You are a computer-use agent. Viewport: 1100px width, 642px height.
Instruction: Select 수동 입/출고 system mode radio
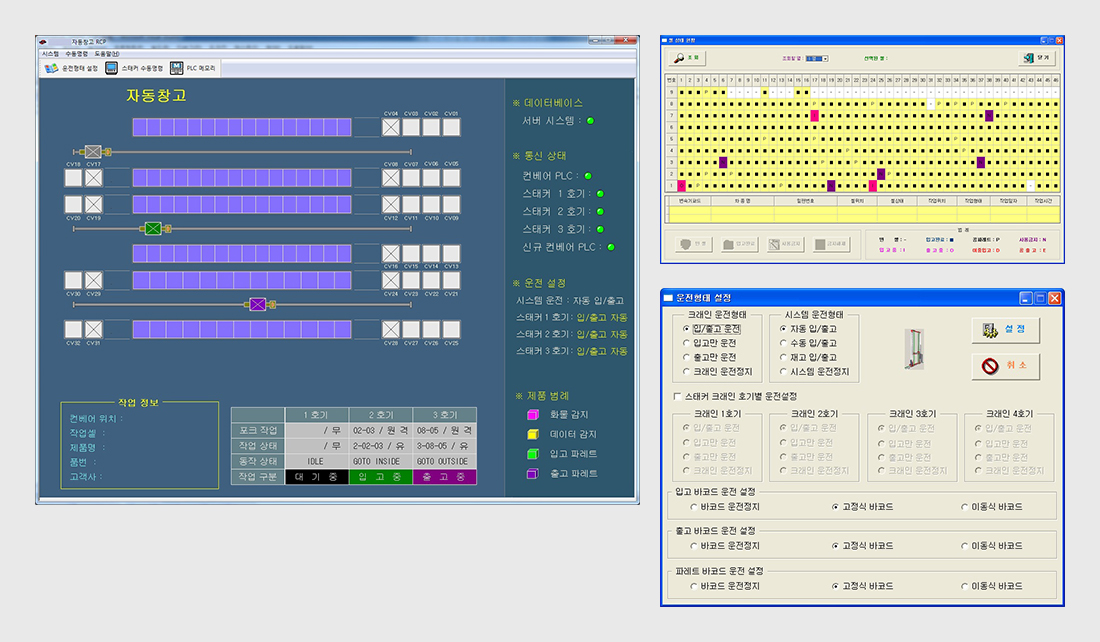(784, 343)
